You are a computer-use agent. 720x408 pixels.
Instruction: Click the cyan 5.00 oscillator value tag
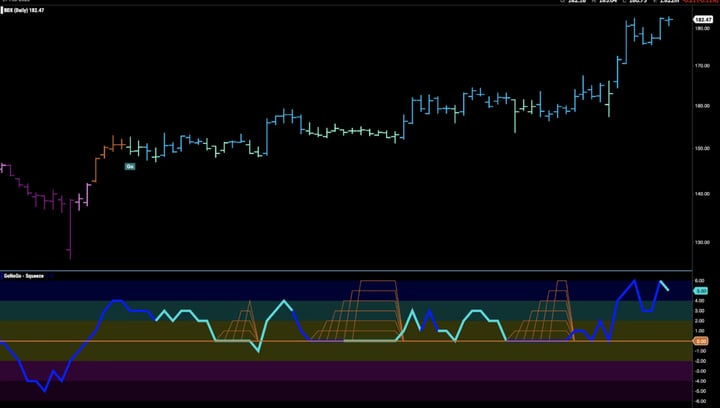coord(701,291)
